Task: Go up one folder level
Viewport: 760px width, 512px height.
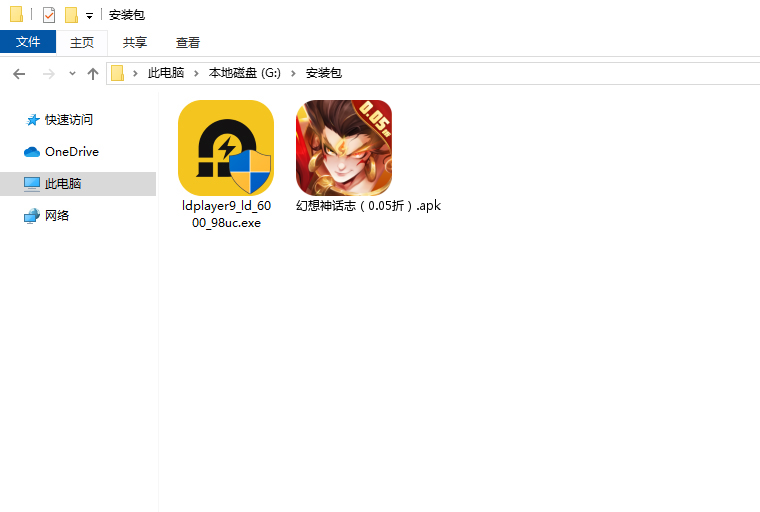Action: (93, 74)
